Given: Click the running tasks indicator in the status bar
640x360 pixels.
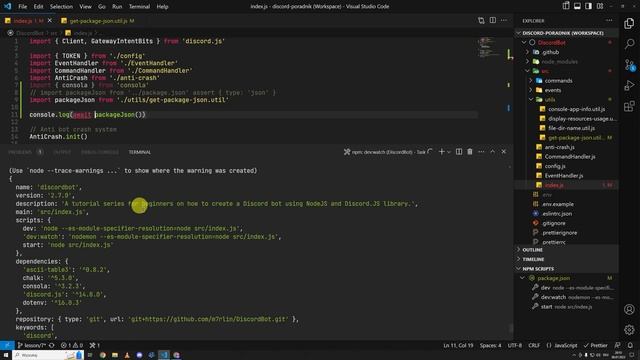Looking at the screenshot, I should point(95,345).
